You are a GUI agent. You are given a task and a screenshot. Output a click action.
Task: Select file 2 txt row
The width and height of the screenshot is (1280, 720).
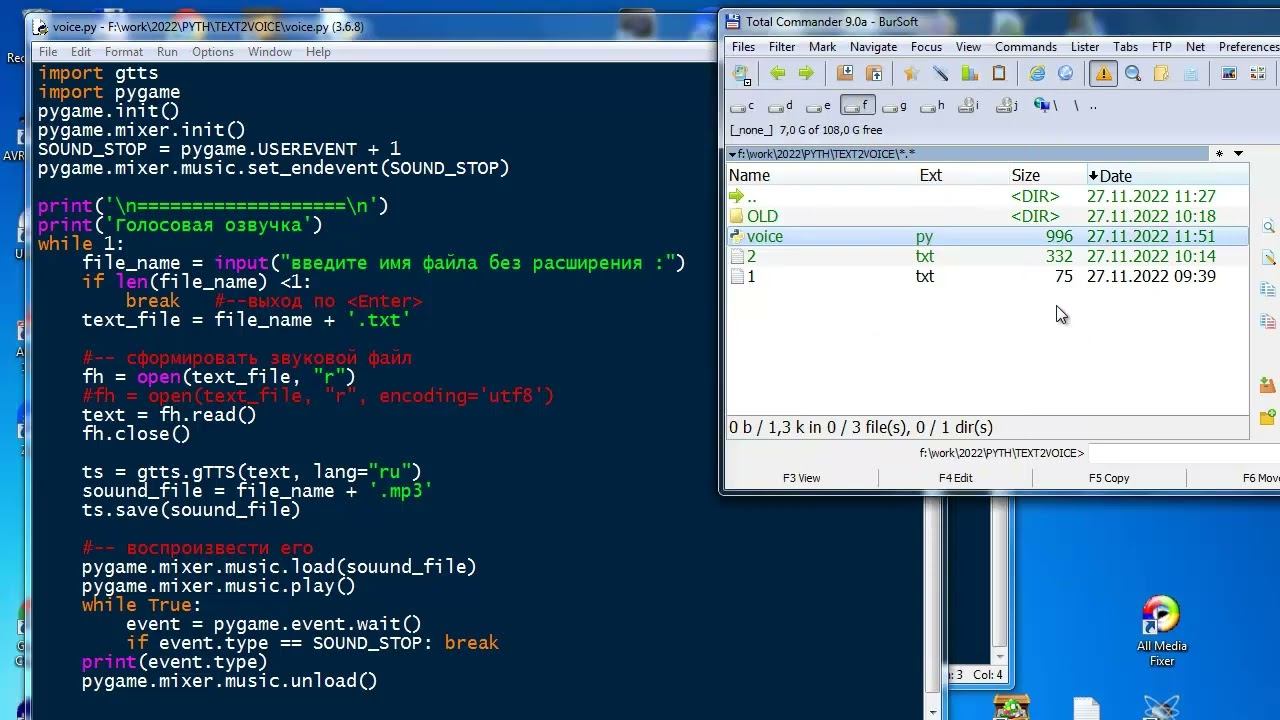(x=988, y=256)
